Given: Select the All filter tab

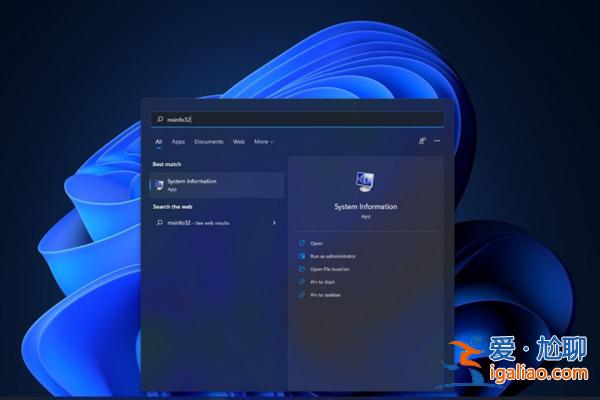Looking at the screenshot, I should tap(158, 142).
